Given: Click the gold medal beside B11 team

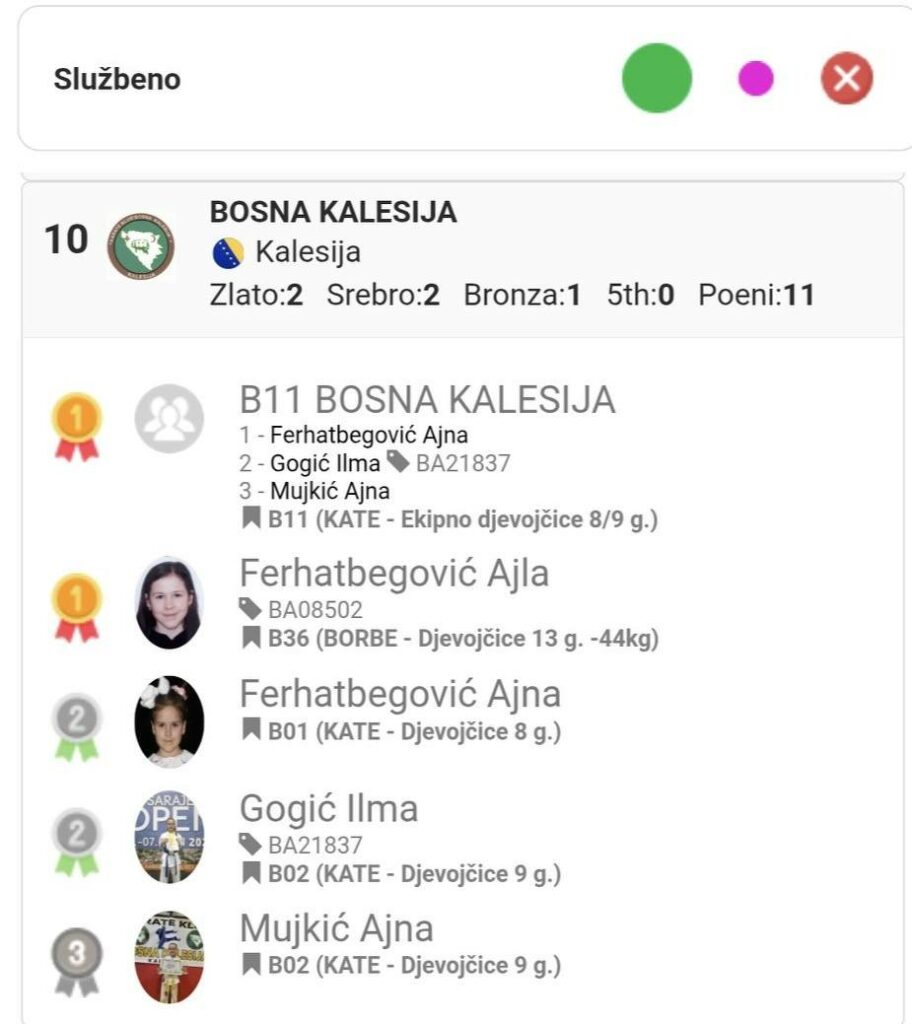Looking at the screenshot, I should tap(77, 426).
